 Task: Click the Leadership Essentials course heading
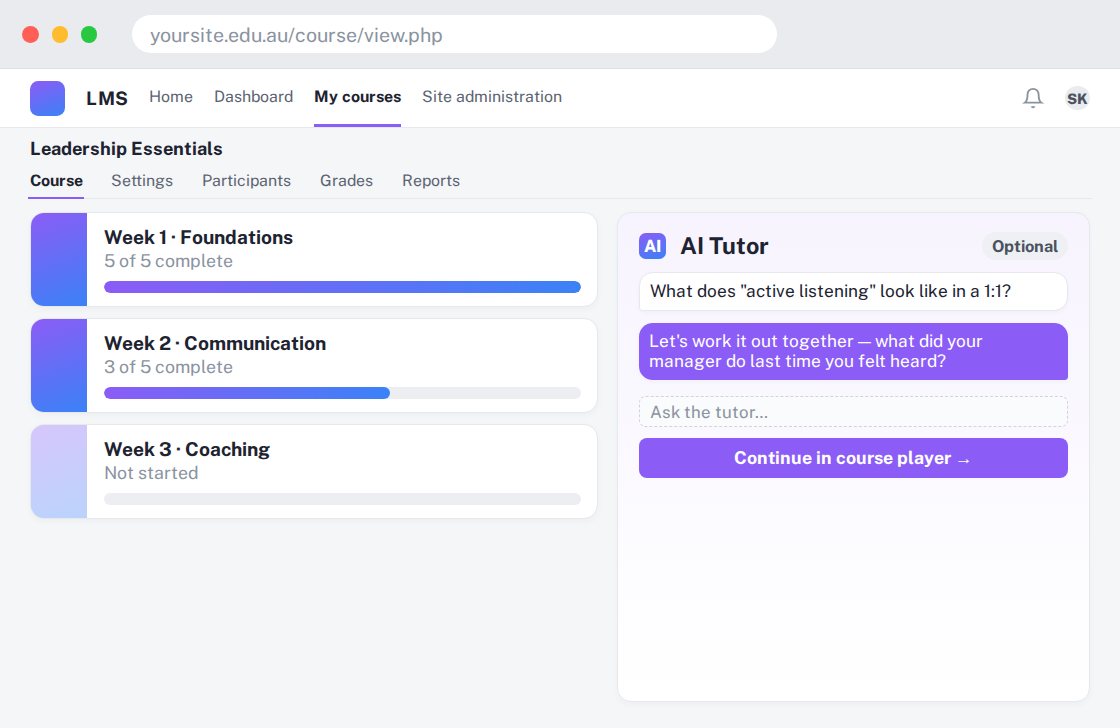(x=126, y=149)
